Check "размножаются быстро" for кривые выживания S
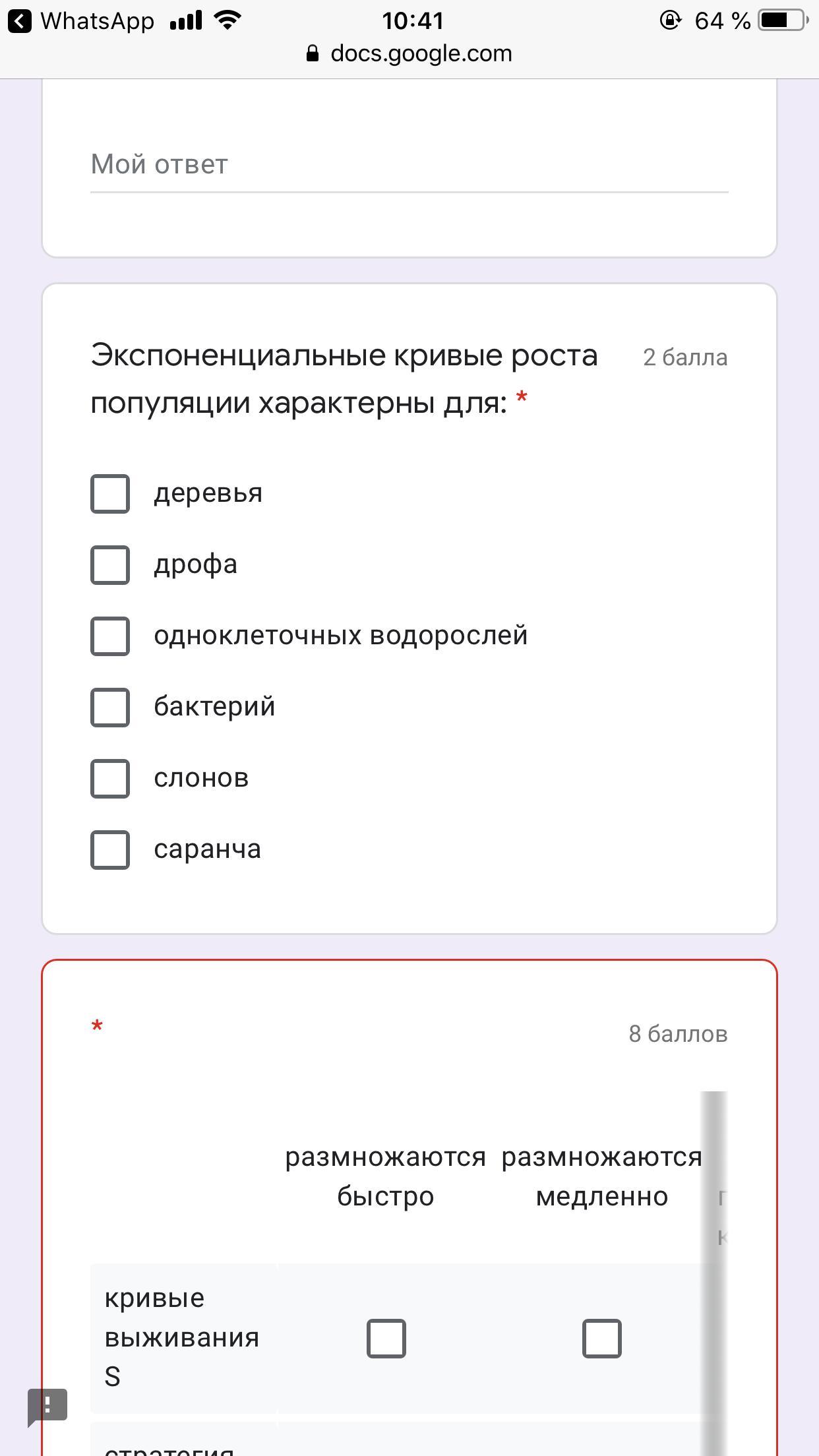Image resolution: width=819 pixels, height=1456 pixels. [386, 1338]
